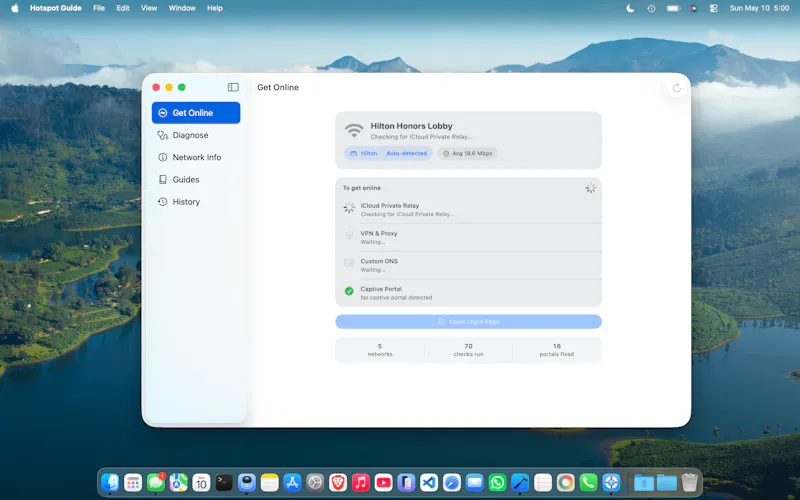
Task: Open Visual Studio Code from the Dock
Action: click(x=429, y=482)
